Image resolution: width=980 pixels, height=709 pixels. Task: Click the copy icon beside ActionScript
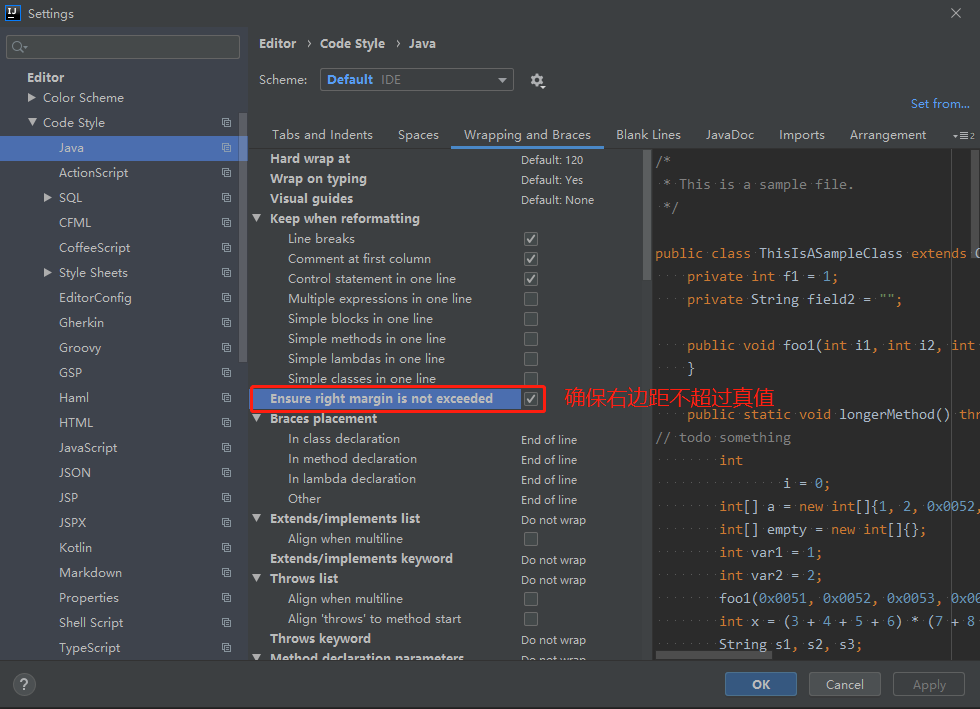[226, 173]
